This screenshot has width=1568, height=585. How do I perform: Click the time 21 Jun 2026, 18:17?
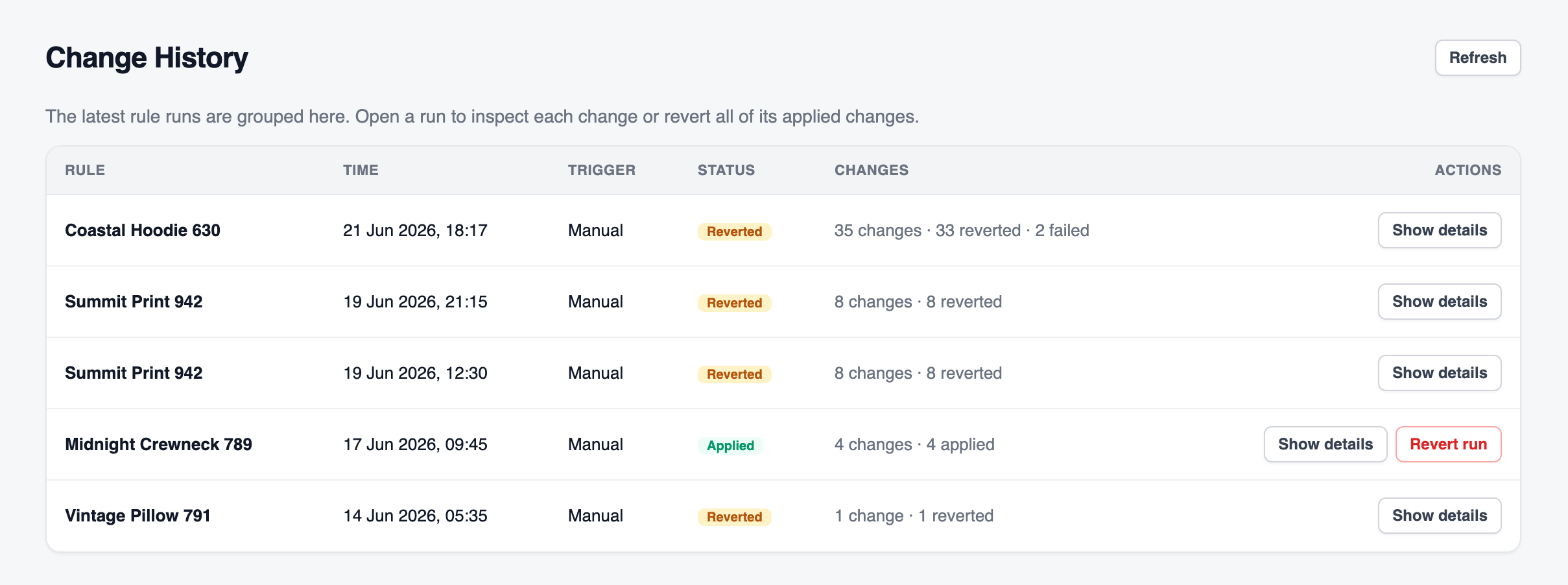coord(415,230)
